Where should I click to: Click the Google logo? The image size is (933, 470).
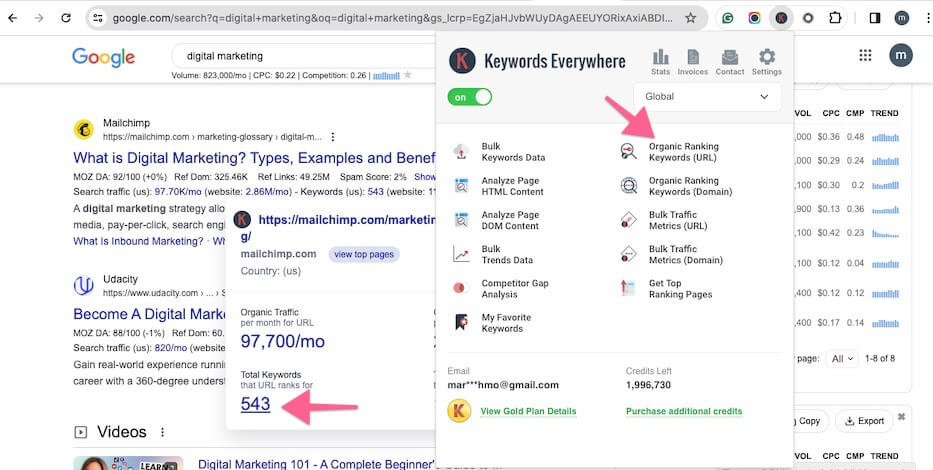(104, 57)
